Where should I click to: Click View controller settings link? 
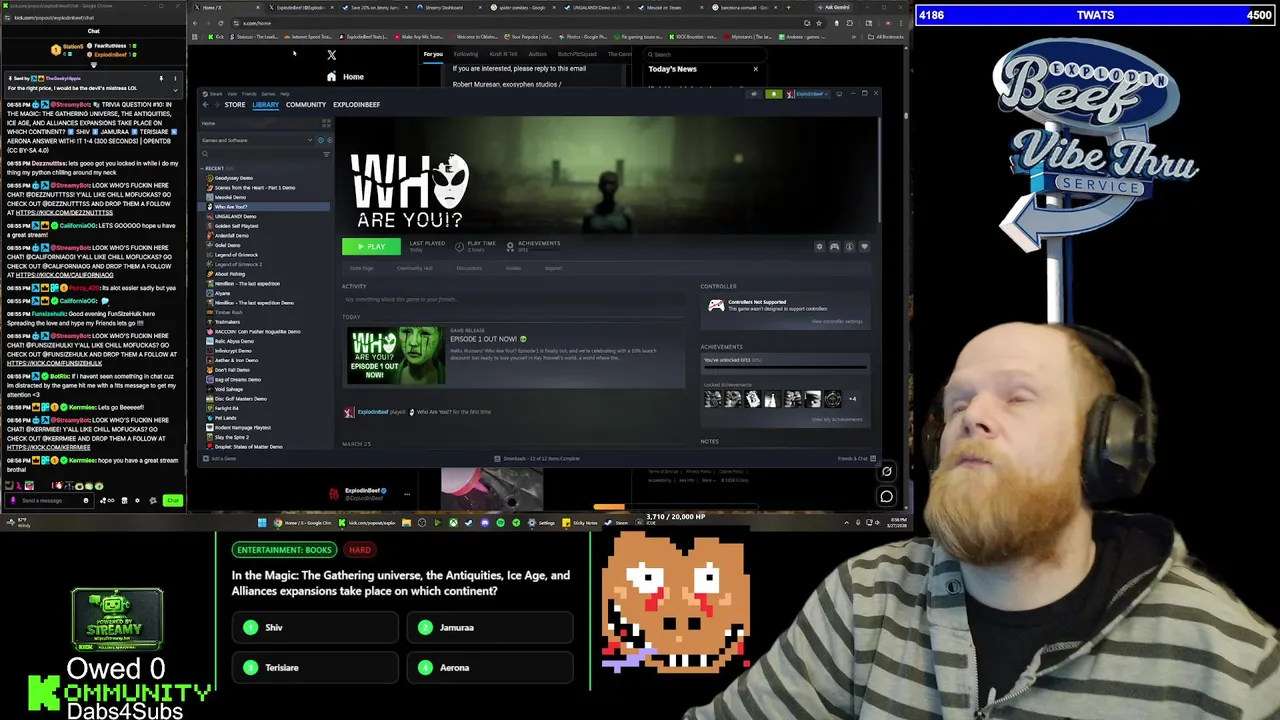tap(836, 321)
